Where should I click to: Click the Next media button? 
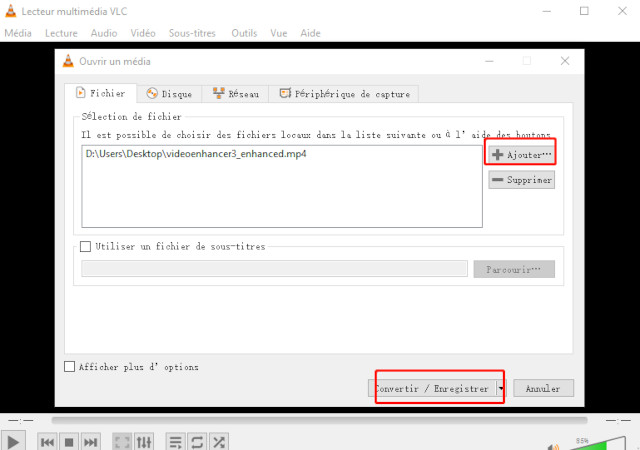[x=90, y=442]
